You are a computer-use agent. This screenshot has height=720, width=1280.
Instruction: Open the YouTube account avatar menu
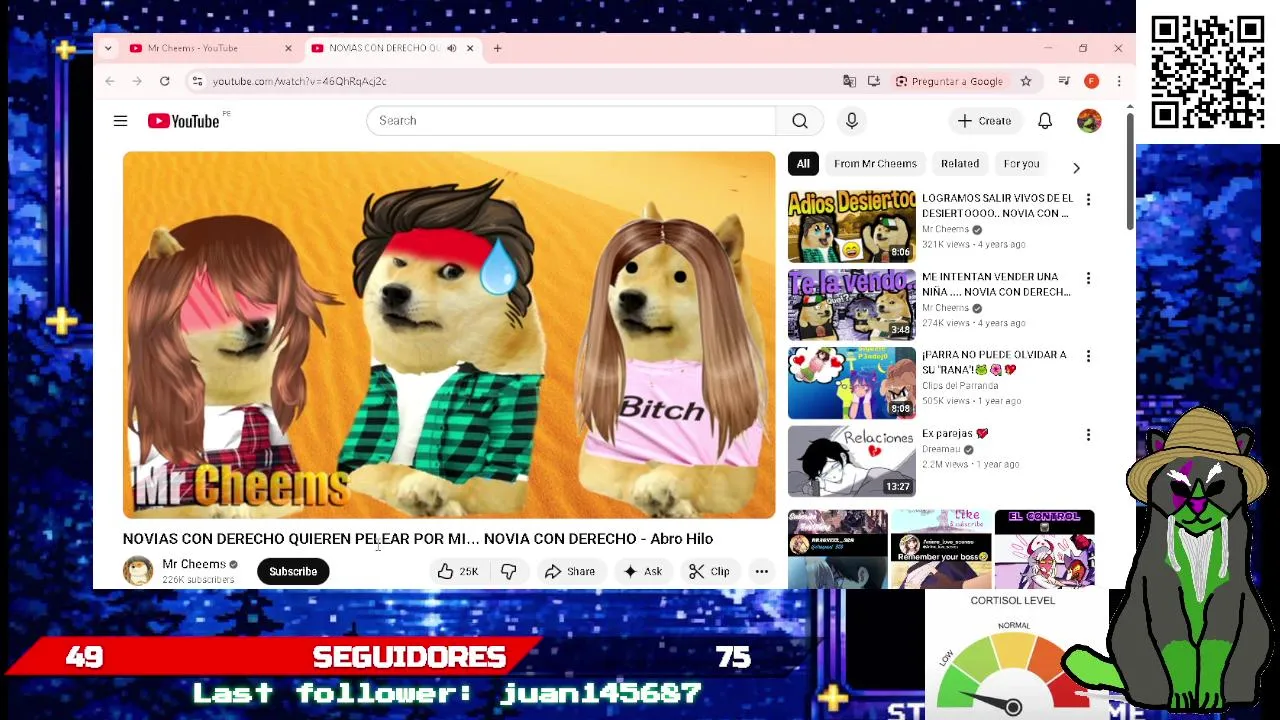coord(1089,121)
